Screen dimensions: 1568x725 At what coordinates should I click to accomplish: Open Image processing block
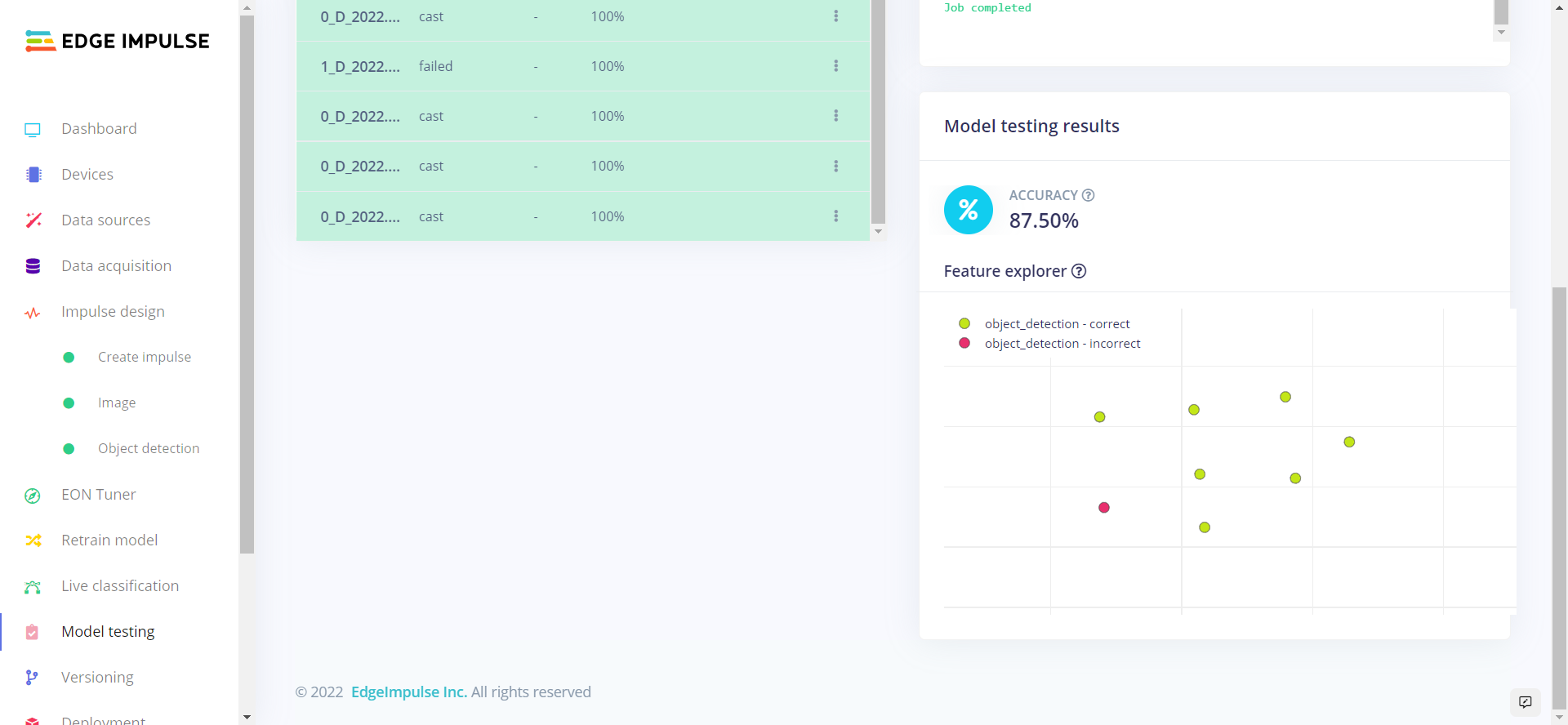117,403
